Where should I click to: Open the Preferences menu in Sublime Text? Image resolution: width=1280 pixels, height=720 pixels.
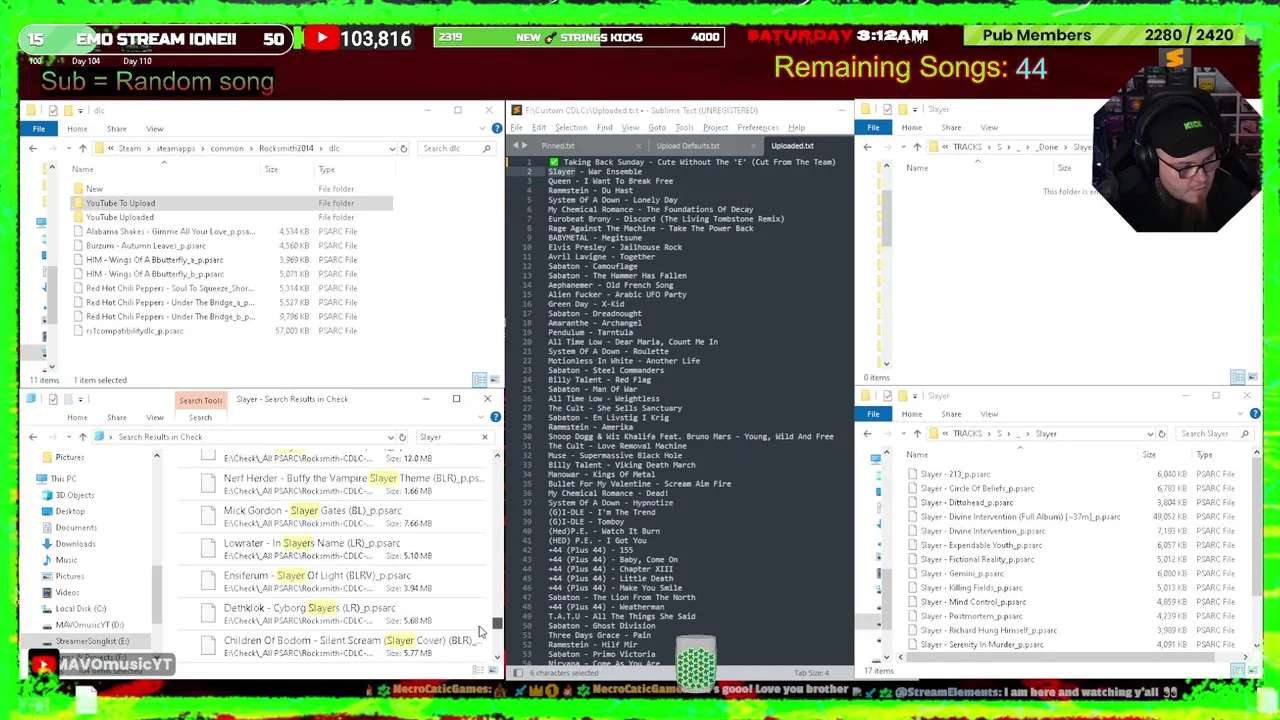click(758, 127)
